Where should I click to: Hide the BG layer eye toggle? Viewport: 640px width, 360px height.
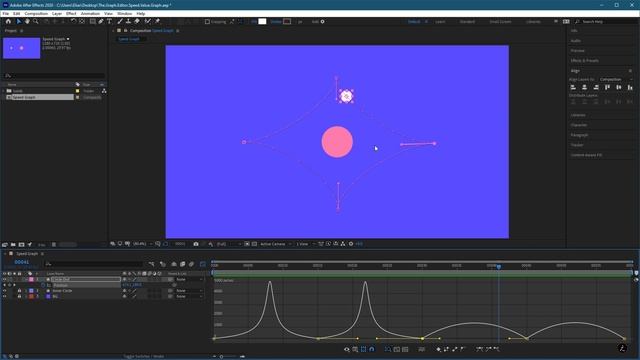[x=4, y=296]
